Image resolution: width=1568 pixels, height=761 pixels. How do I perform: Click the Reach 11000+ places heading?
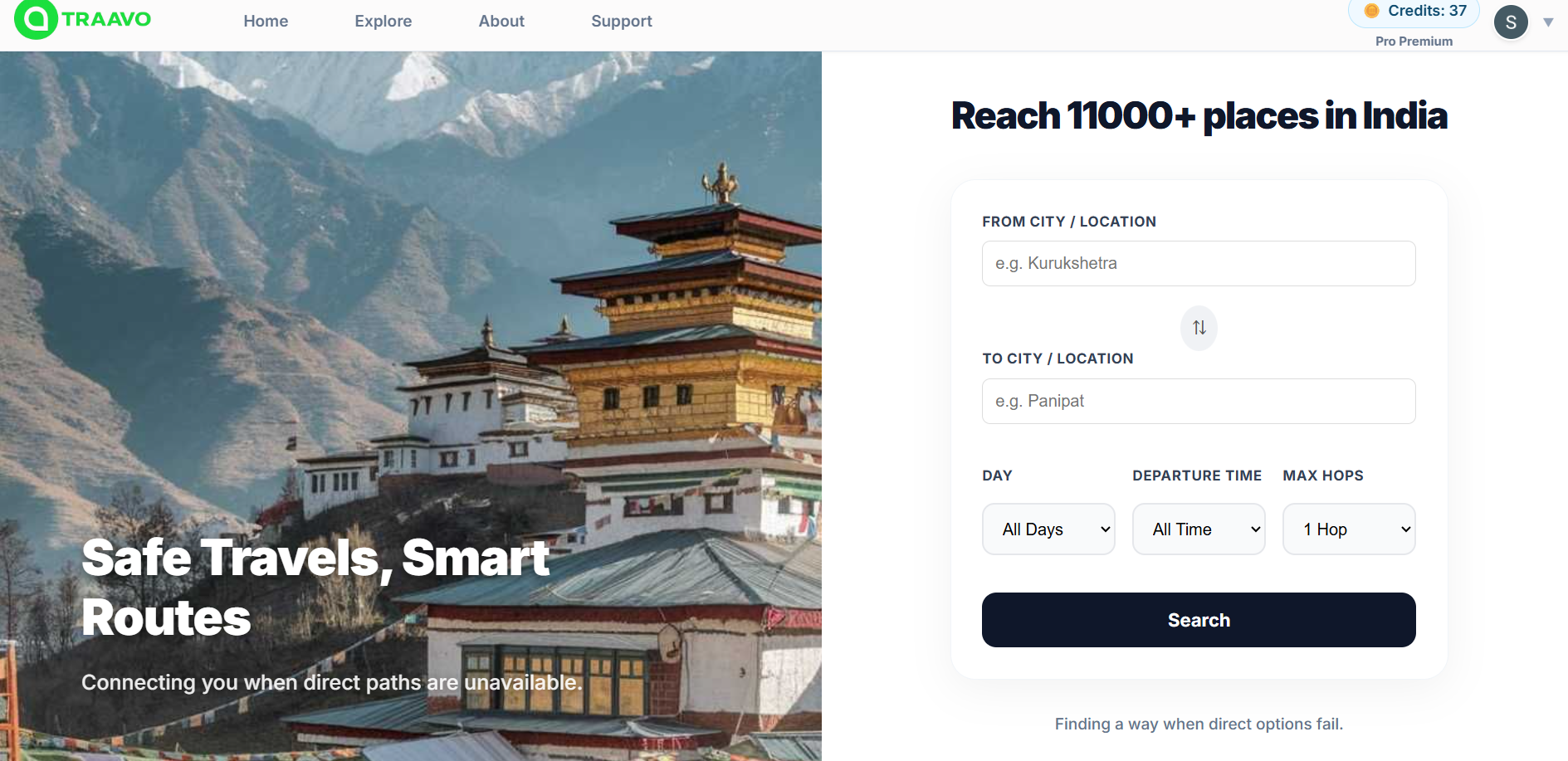(1199, 116)
